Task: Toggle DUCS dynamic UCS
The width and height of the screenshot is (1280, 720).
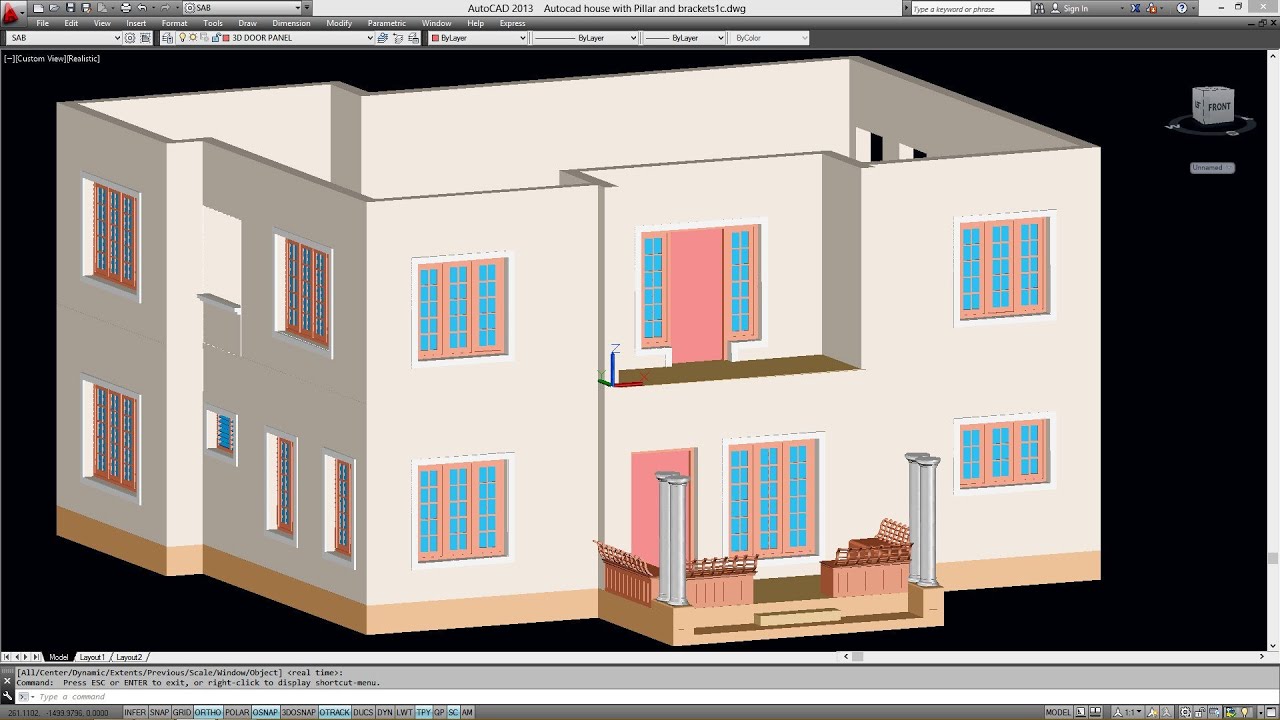Action: tap(363, 712)
